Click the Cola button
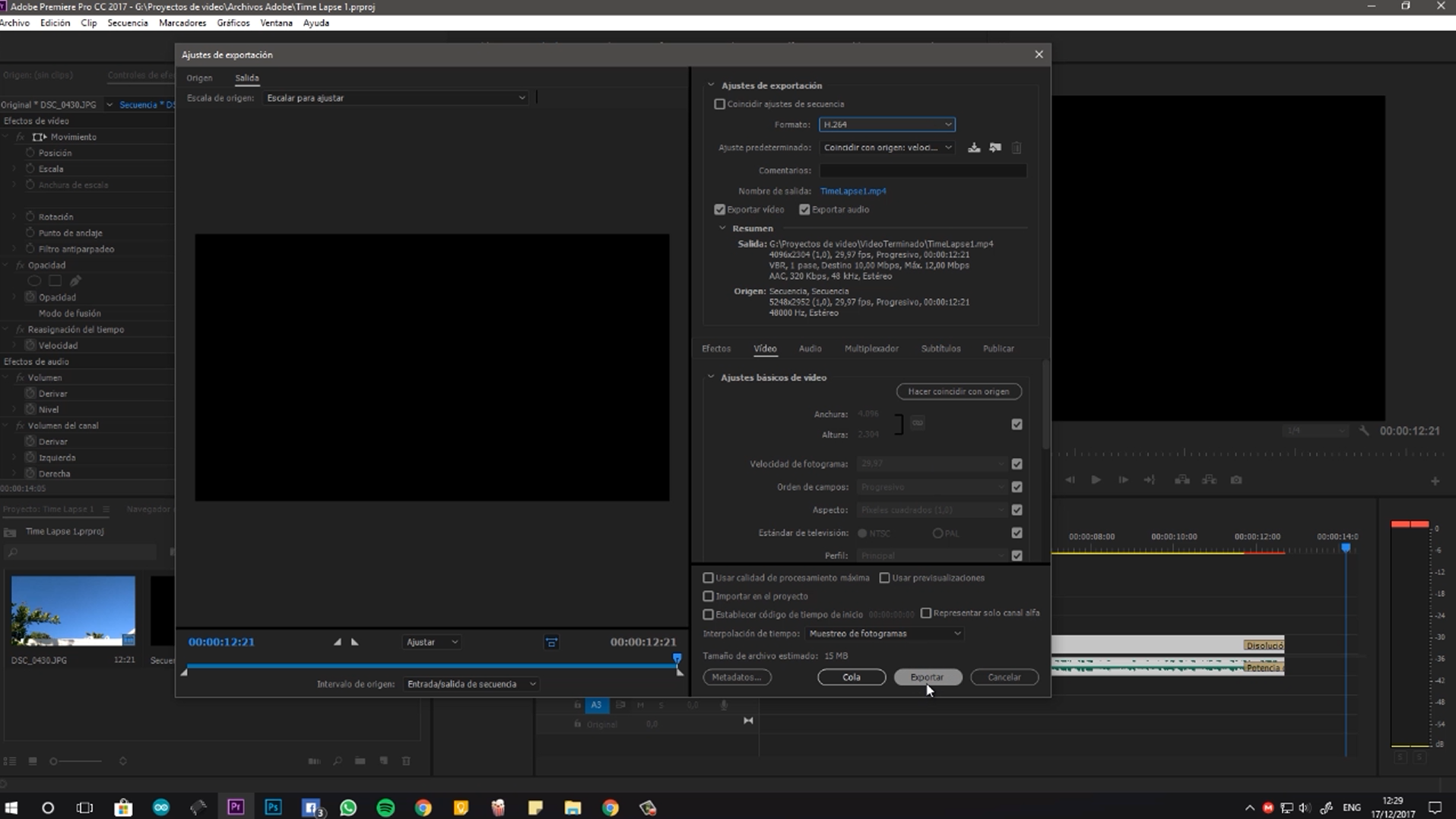The width and height of the screenshot is (1456, 819). click(x=852, y=677)
